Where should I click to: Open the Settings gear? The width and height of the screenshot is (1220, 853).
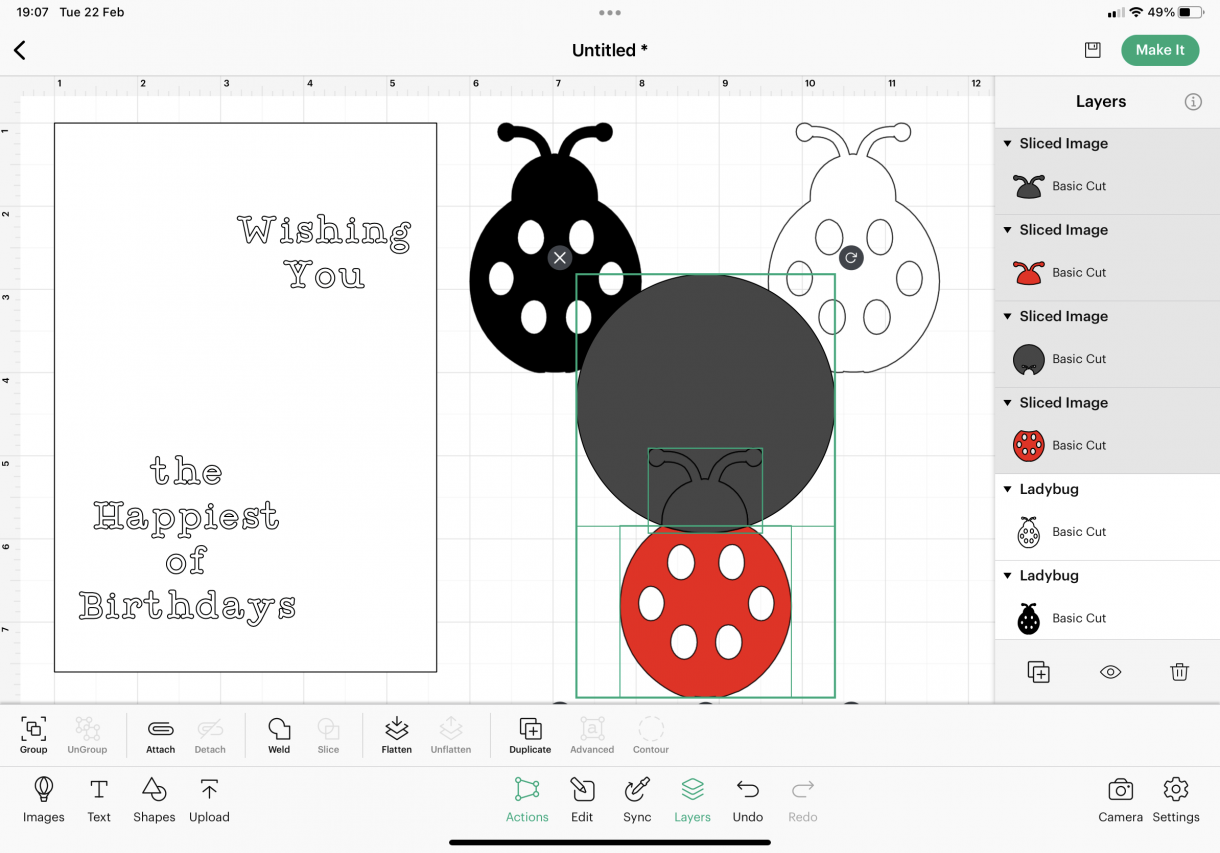(1176, 800)
